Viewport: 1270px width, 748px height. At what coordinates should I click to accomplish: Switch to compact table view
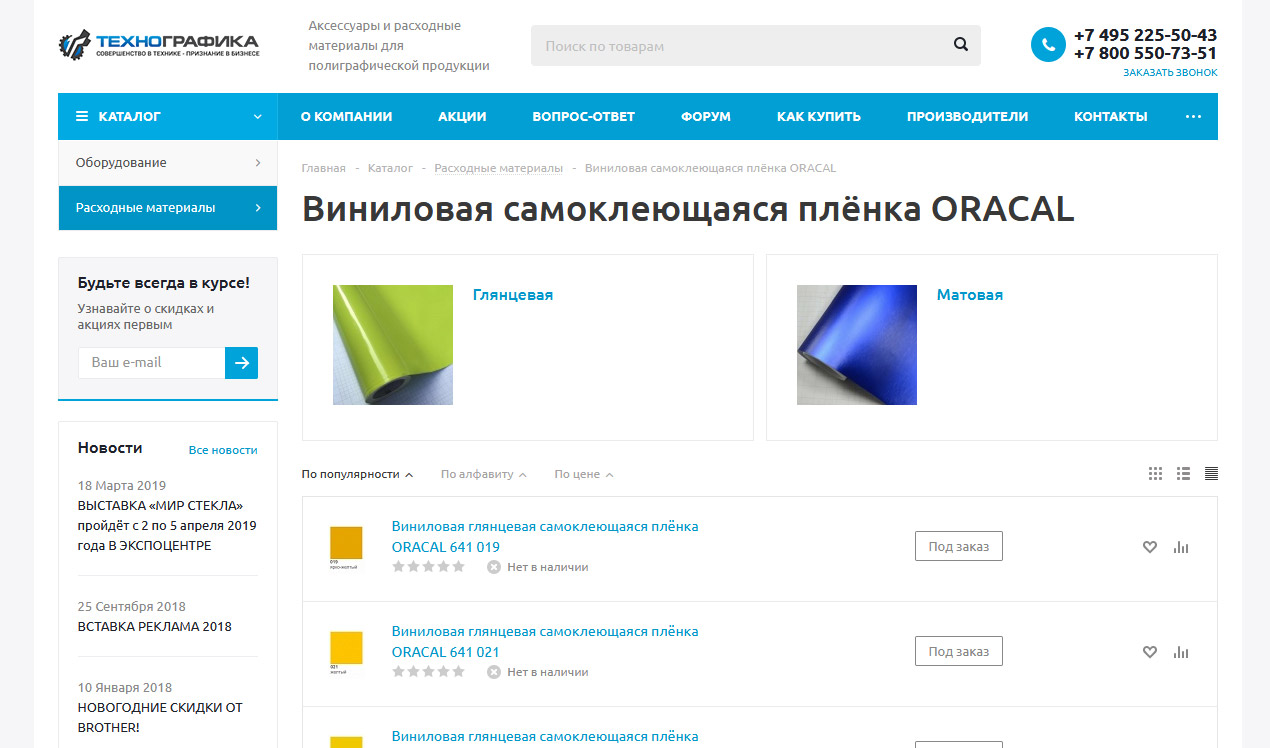click(x=1211, y=474)
